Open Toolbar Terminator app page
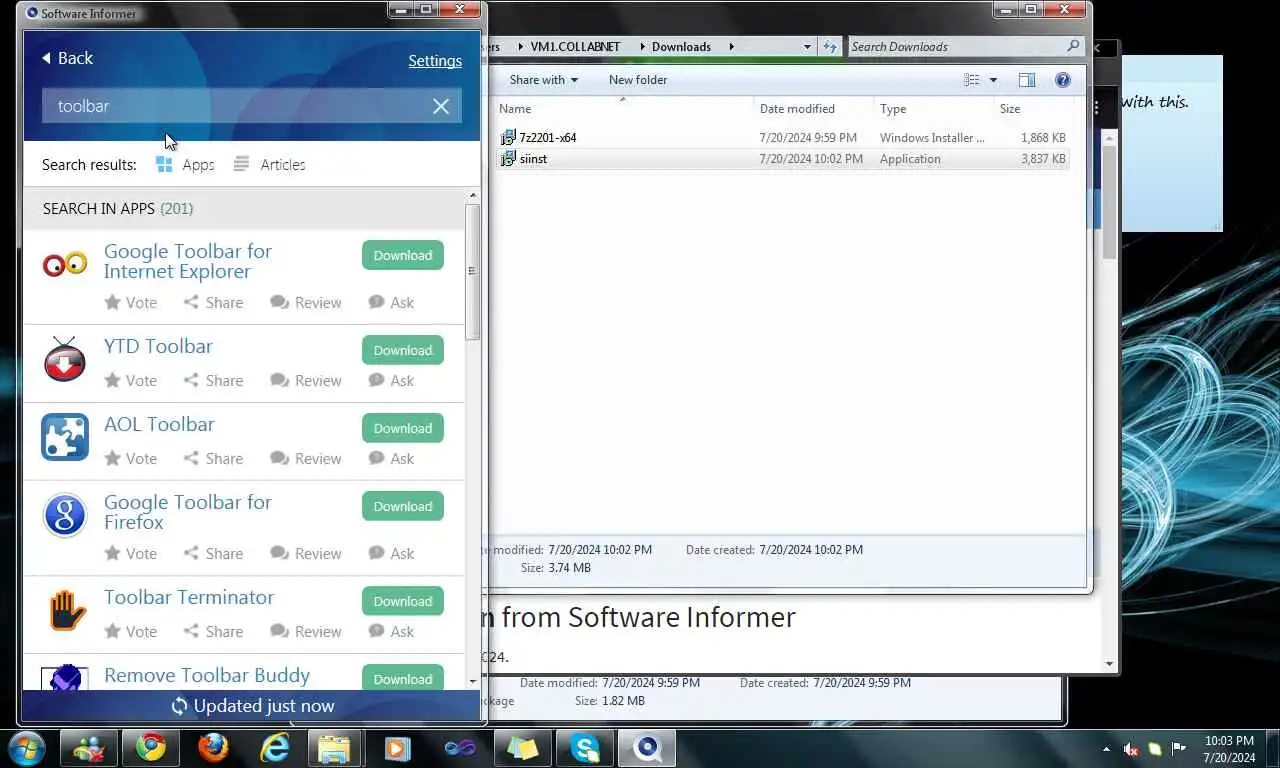 [x=189, y=597]
